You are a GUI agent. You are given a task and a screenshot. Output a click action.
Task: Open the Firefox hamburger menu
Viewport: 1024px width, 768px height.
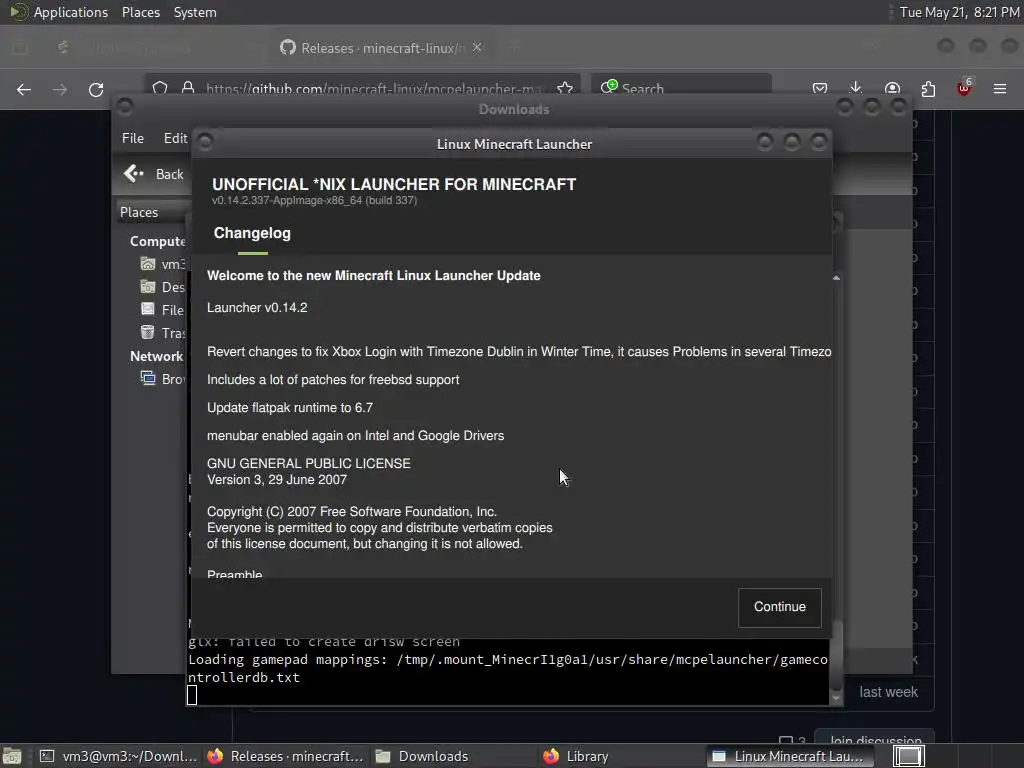point(1000,89)
